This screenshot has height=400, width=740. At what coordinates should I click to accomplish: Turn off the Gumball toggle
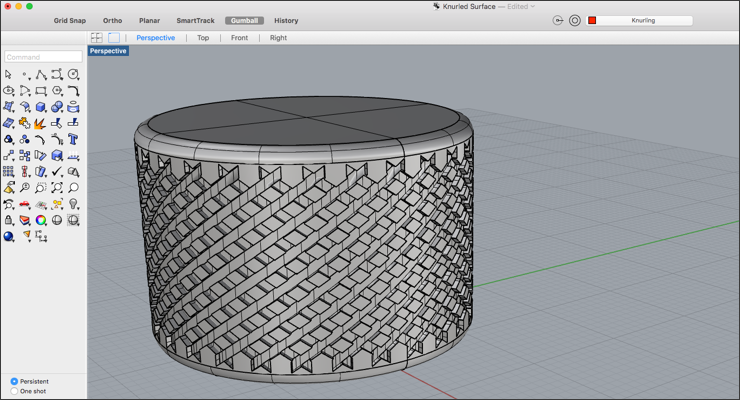pyautogui.click(x=244, y=21)
